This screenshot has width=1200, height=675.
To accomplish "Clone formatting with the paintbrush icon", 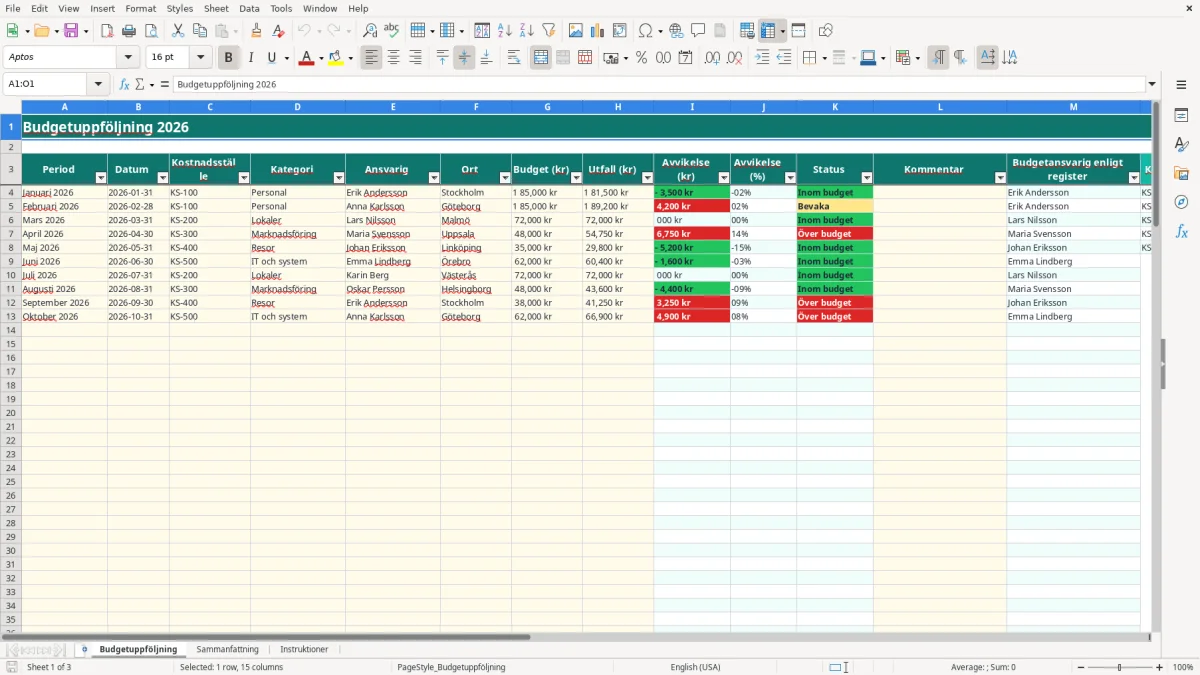I will pyautogui.click(x=256, y=31).
